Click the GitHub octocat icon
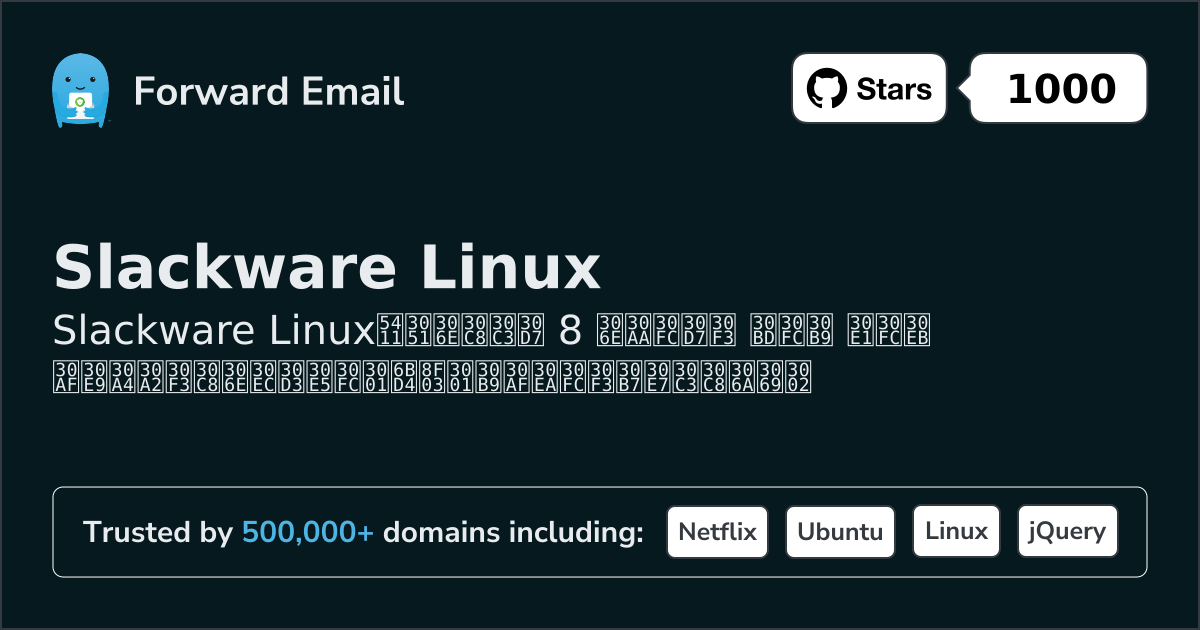This screenshot has width=1200, height=630. [x=828, y=88]
